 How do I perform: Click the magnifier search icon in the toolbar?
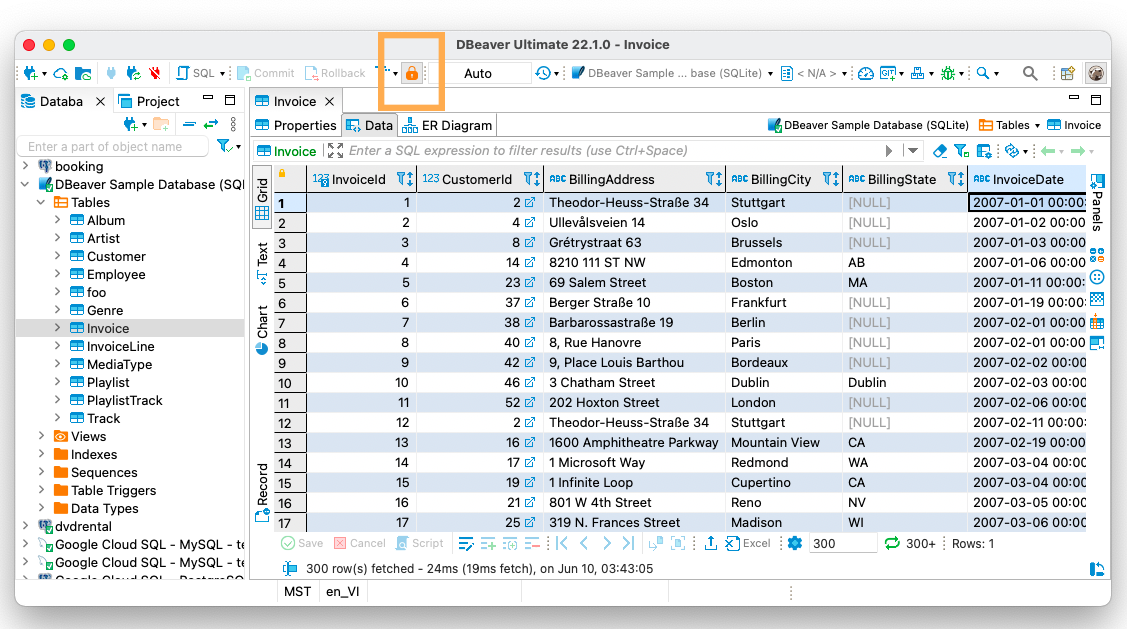click(1029, 73)
